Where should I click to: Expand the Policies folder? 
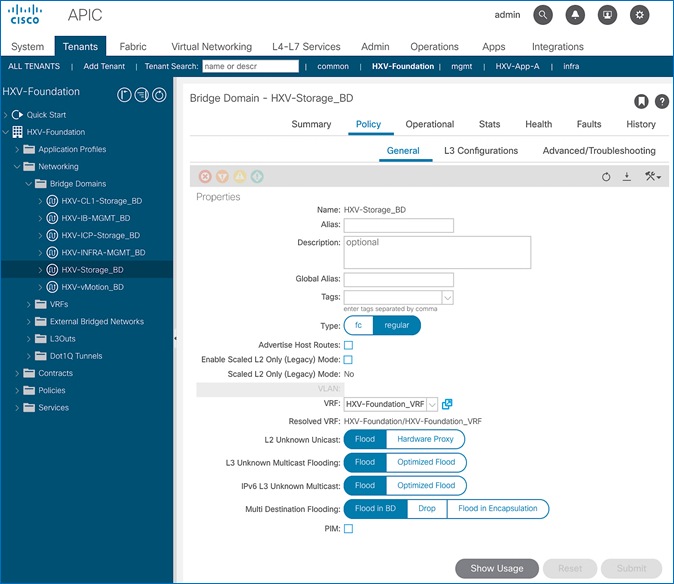17,390
